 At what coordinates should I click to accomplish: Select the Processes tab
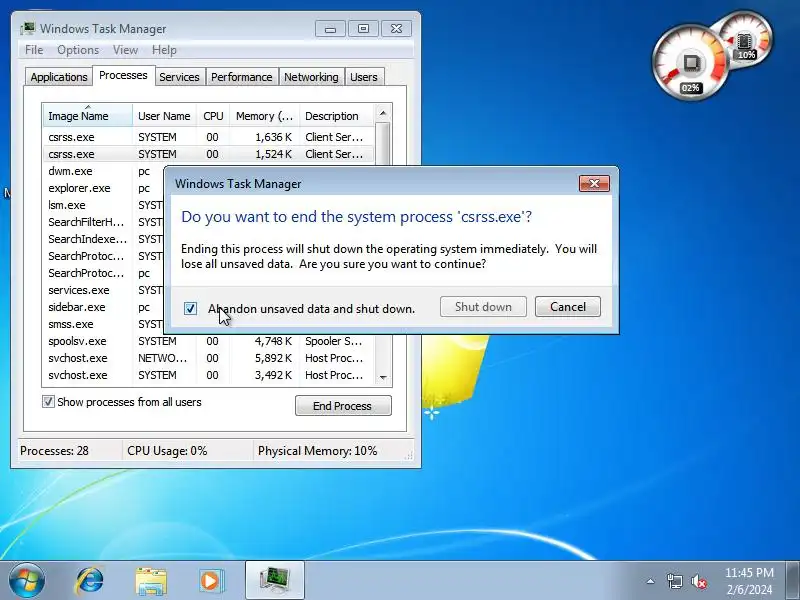pyautogui.click(x=123, y=76)
